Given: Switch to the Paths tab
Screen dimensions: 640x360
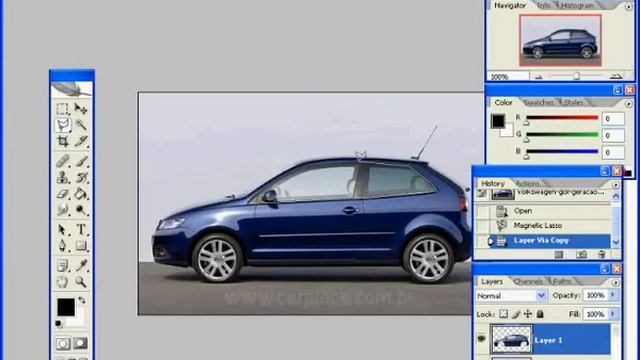Looking at the screenshot, I should coord(562,281).
